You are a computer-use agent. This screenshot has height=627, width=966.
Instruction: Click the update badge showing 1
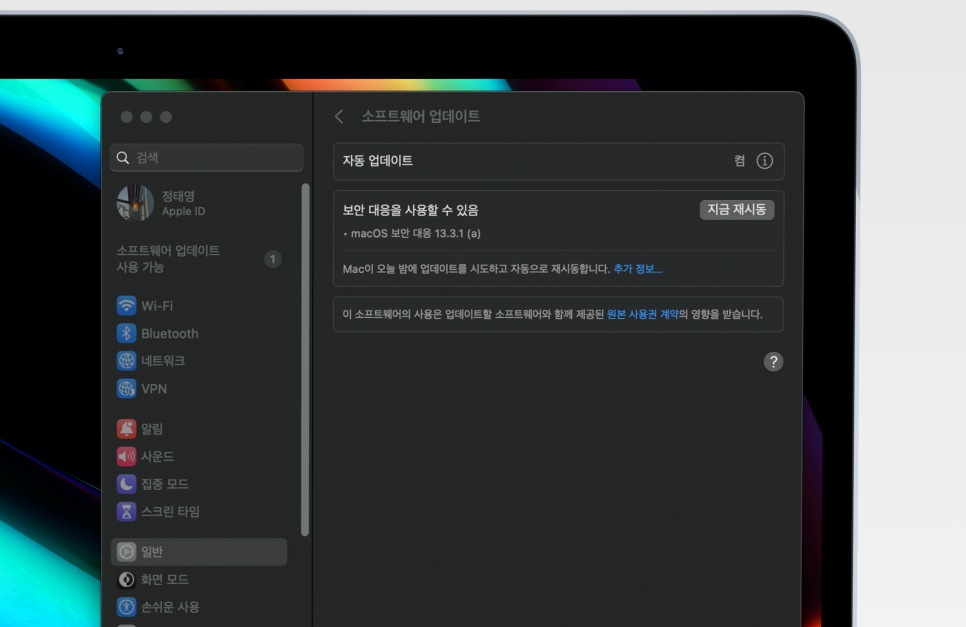273,259
